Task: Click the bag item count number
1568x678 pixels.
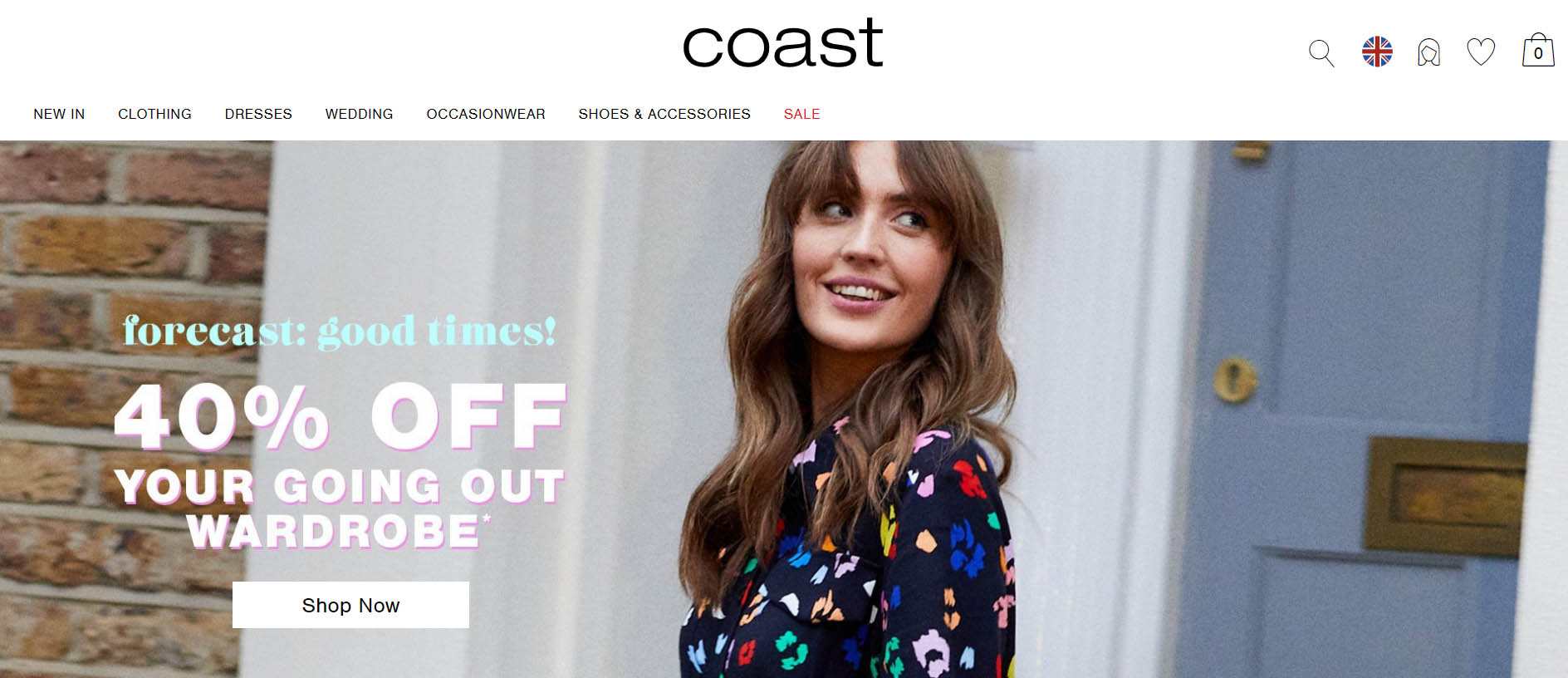Action: tap(1538, 54)
